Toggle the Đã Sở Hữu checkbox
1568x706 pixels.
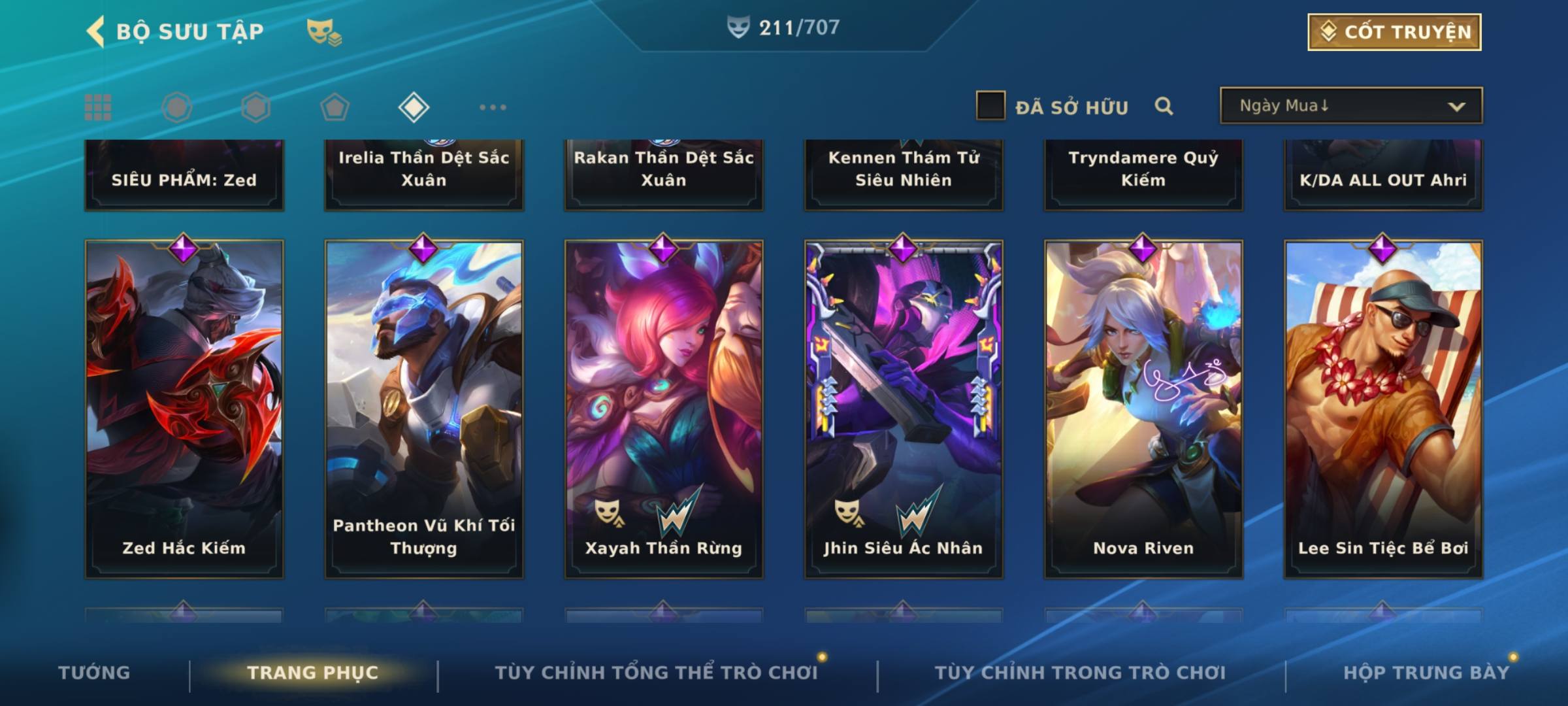(990, 105)
